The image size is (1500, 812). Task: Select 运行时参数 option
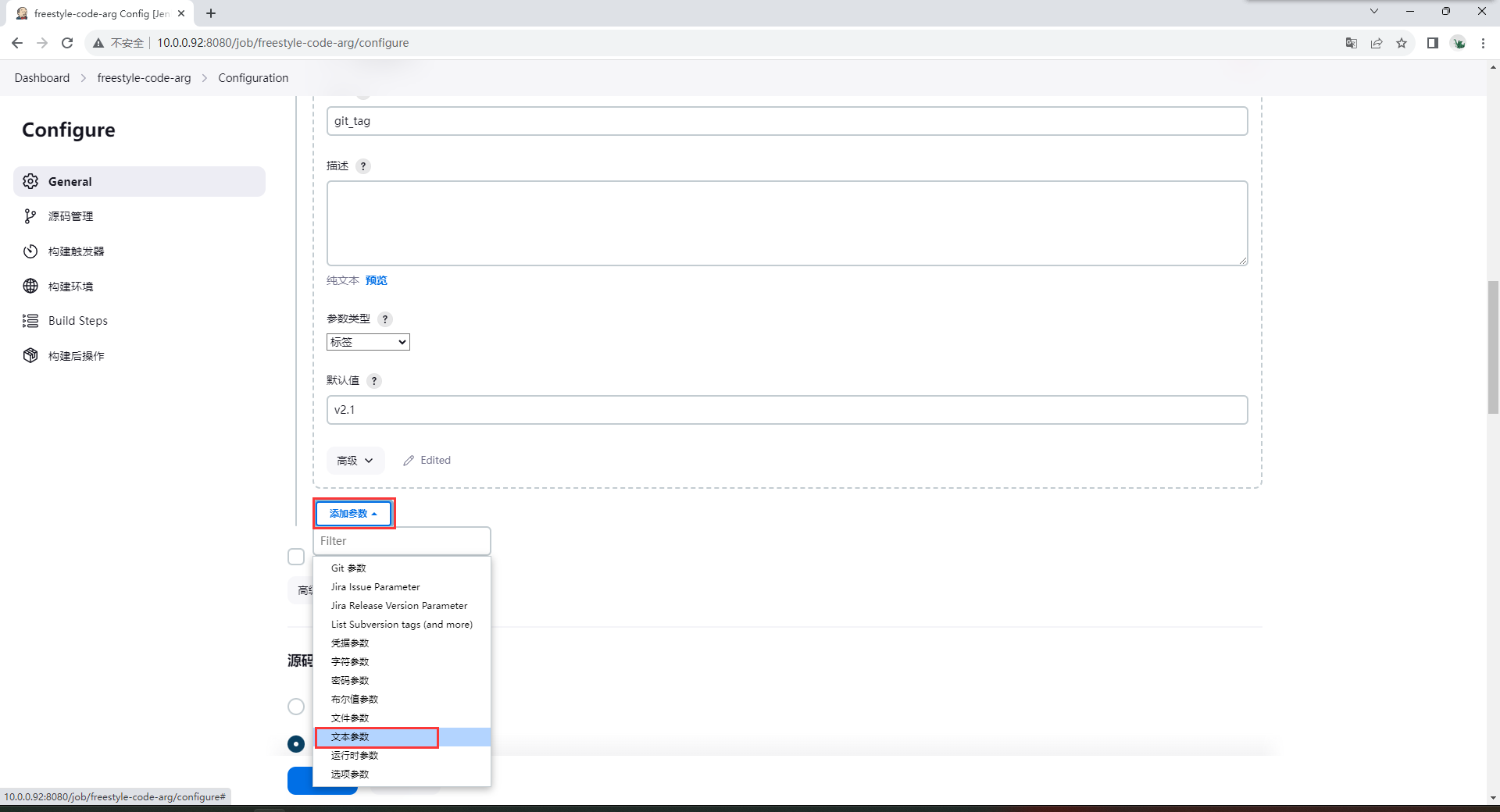[x=402, y=756]
